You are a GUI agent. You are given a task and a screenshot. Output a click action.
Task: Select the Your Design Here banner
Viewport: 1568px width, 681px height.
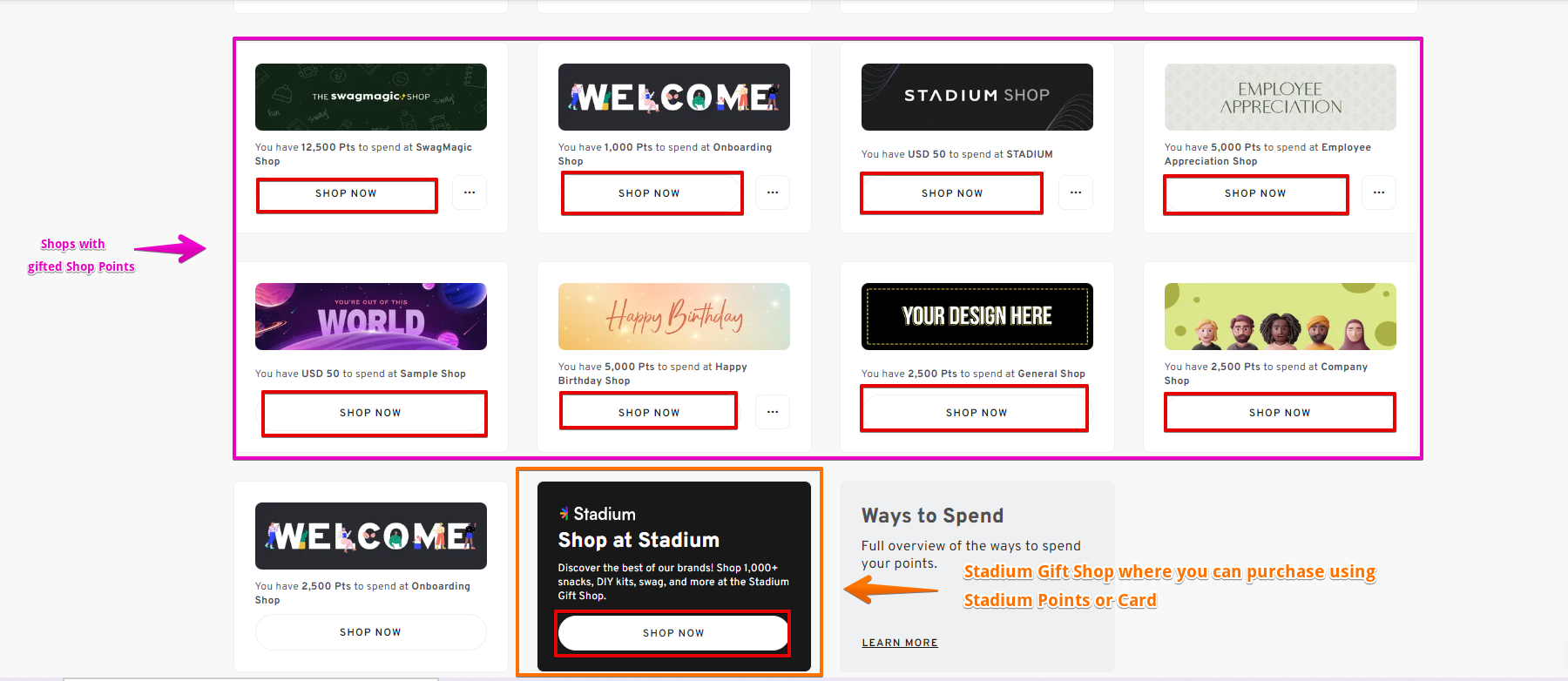(977, 316)
